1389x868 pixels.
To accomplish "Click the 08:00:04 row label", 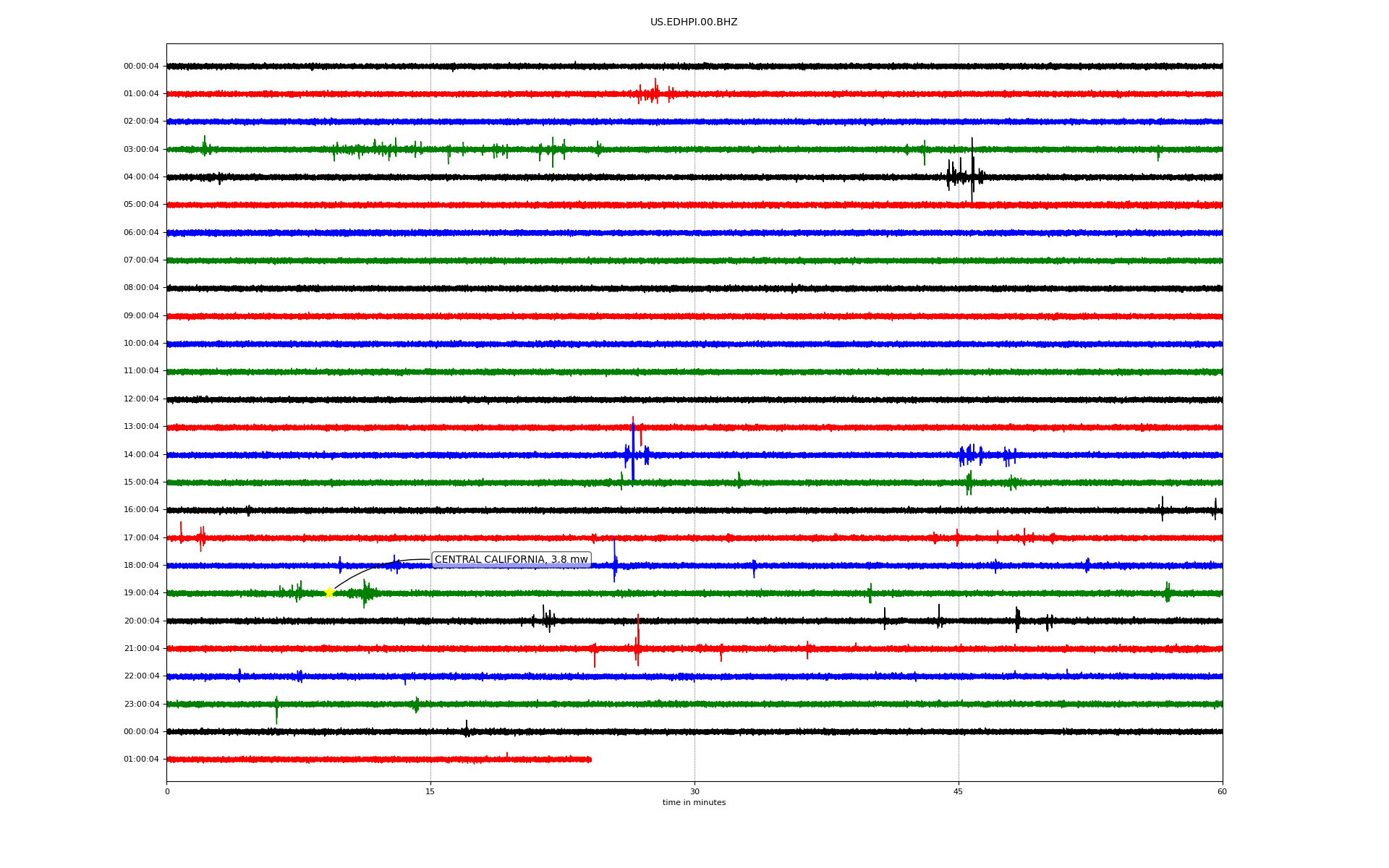I will pyautogui.click(x=141, y=288).
